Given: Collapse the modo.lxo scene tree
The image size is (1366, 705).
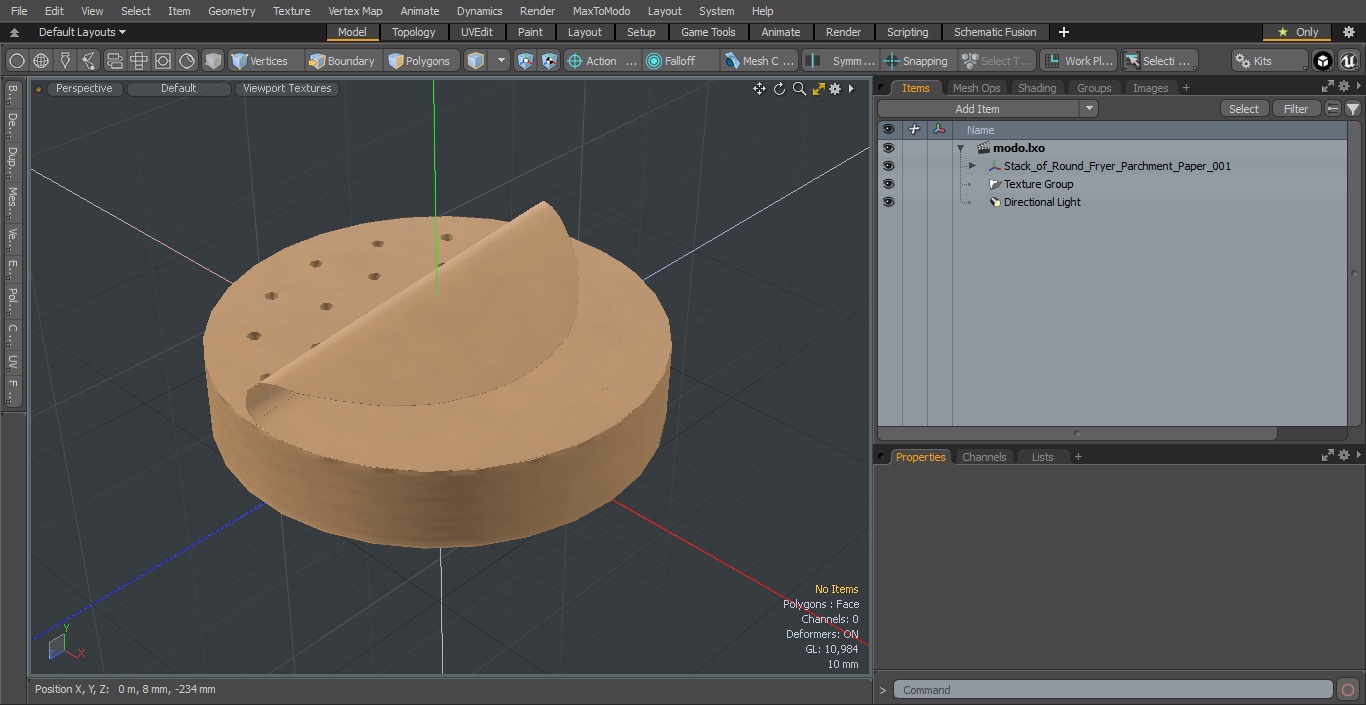Looking at the screenshot, I should coord(960,148).
